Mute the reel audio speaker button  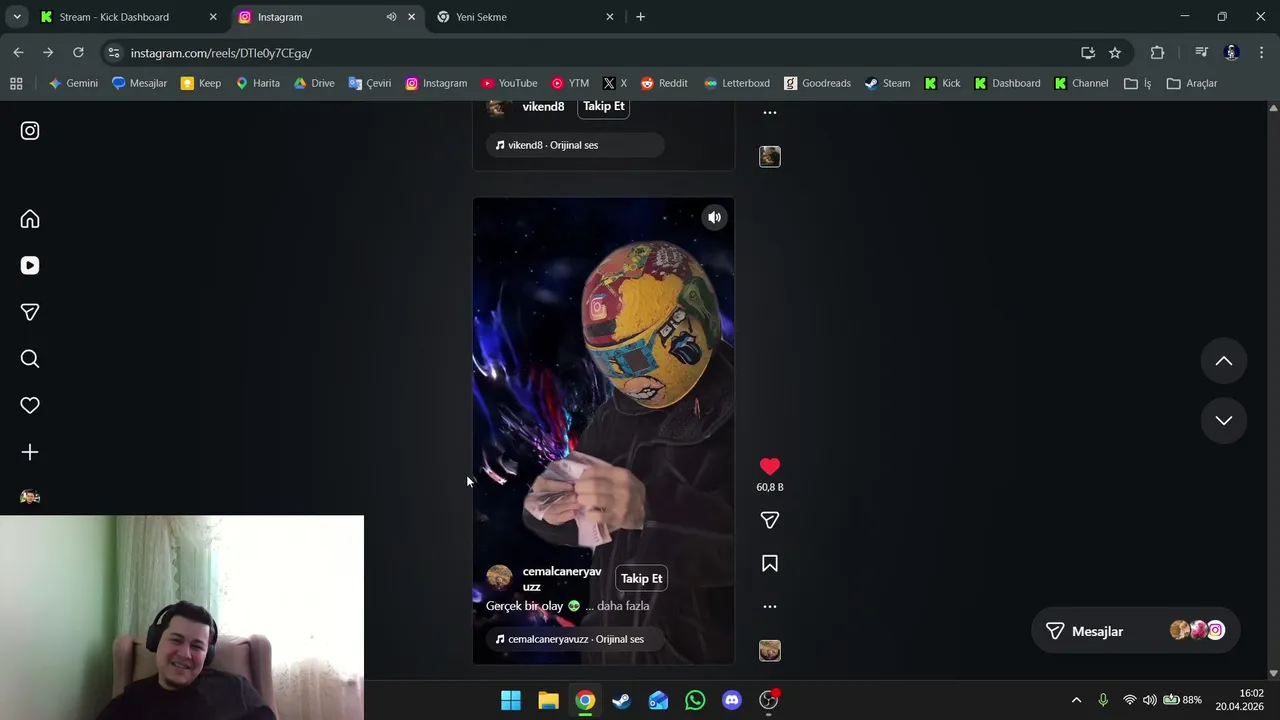[x=714, y=217]
